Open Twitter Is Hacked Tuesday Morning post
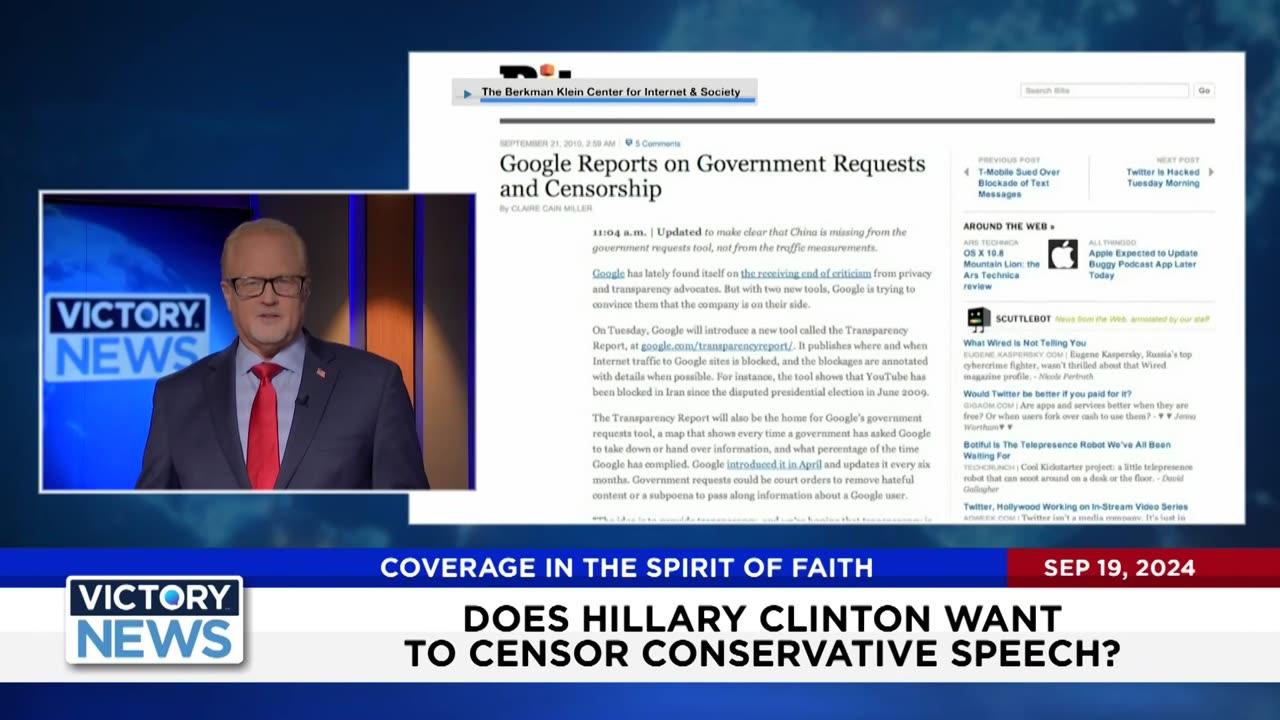Viewport: 1280px width, 720px height. point(1162,177)
